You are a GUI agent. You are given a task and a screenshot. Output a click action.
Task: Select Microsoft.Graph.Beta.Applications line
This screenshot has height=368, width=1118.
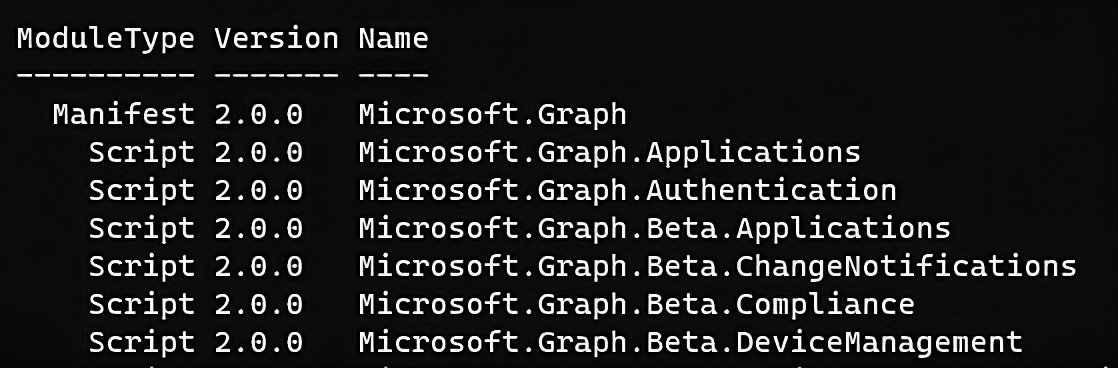tap(655, 228)
